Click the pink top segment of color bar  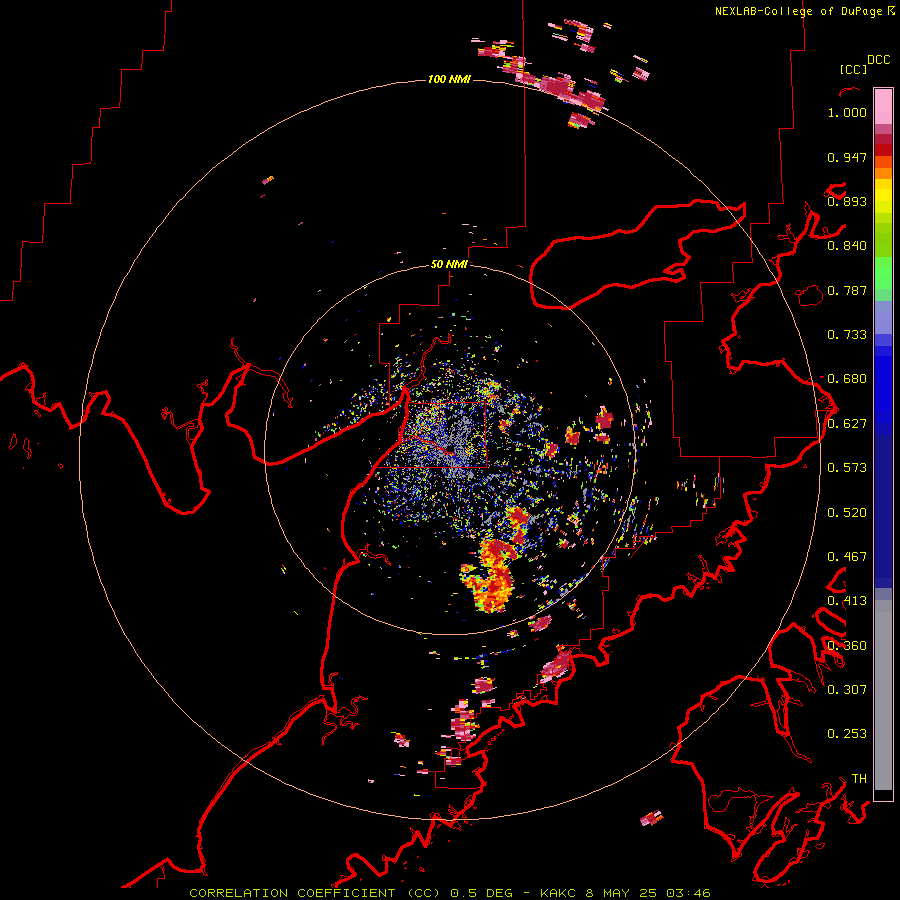883,106
